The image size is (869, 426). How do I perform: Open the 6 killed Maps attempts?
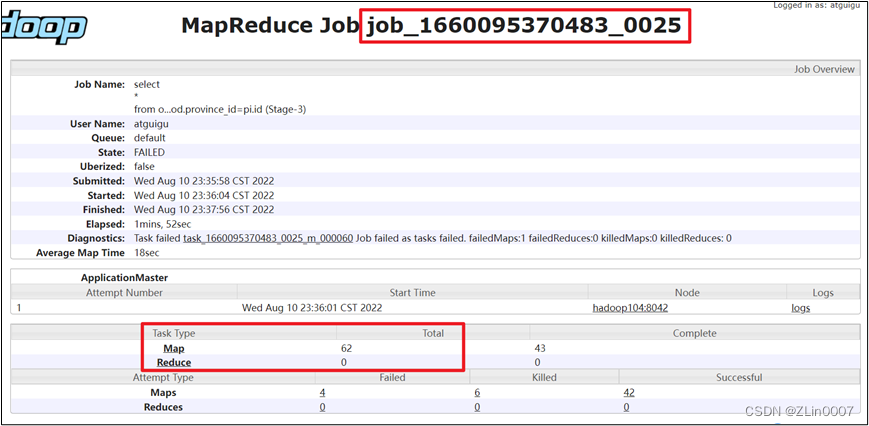(477, 392)
